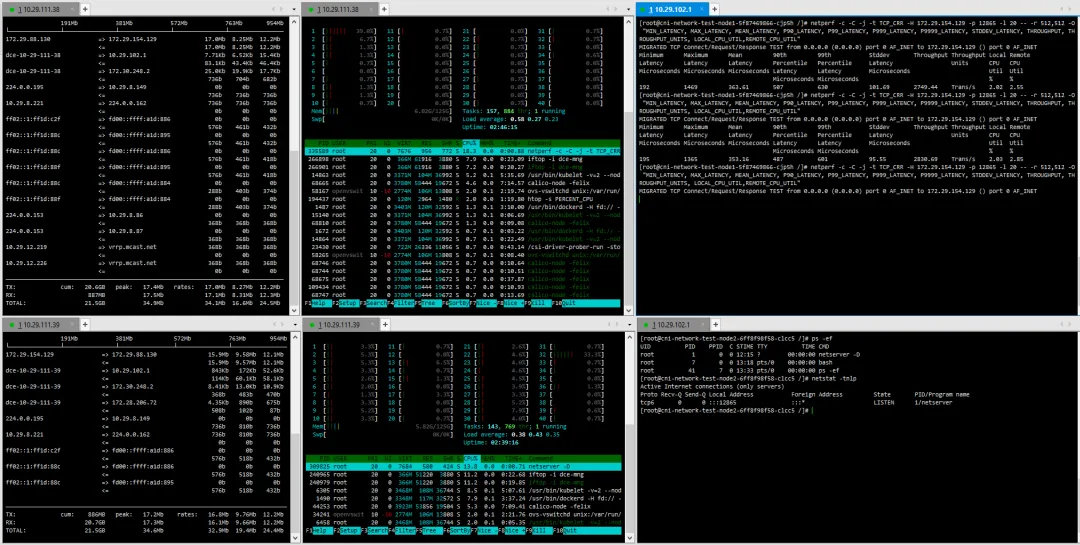Image resolution: width=1080 pixels, height=545 pixels.
Task: Select the highlighted netperf process row PID 335589
Action: pyautogui.click(x=464, y=150)
